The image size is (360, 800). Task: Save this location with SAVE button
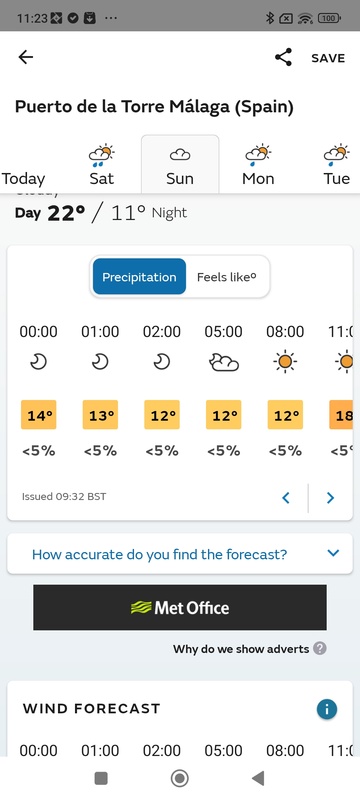328,58
